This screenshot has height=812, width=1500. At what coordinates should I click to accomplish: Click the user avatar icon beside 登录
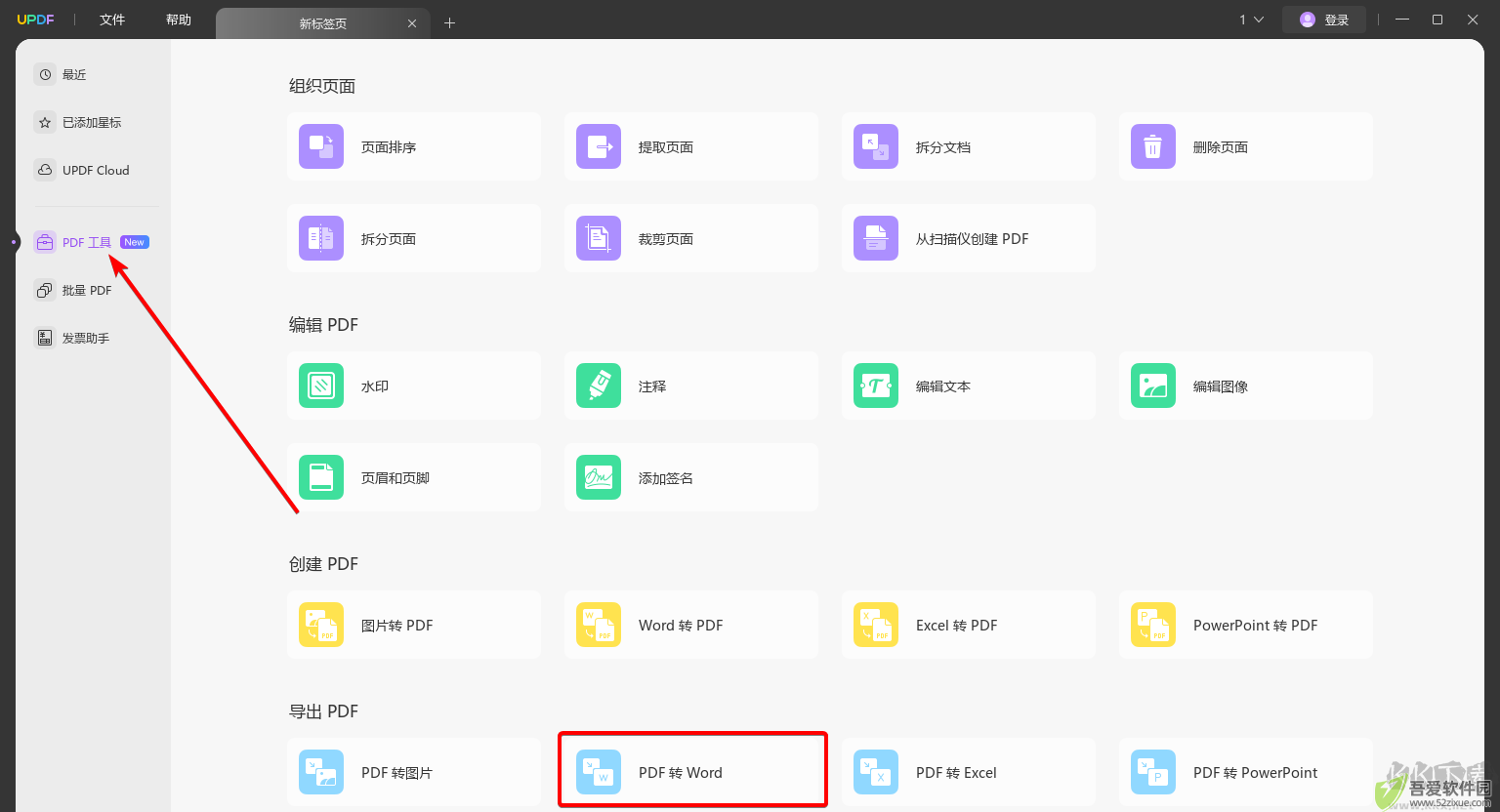[1308, 20]
